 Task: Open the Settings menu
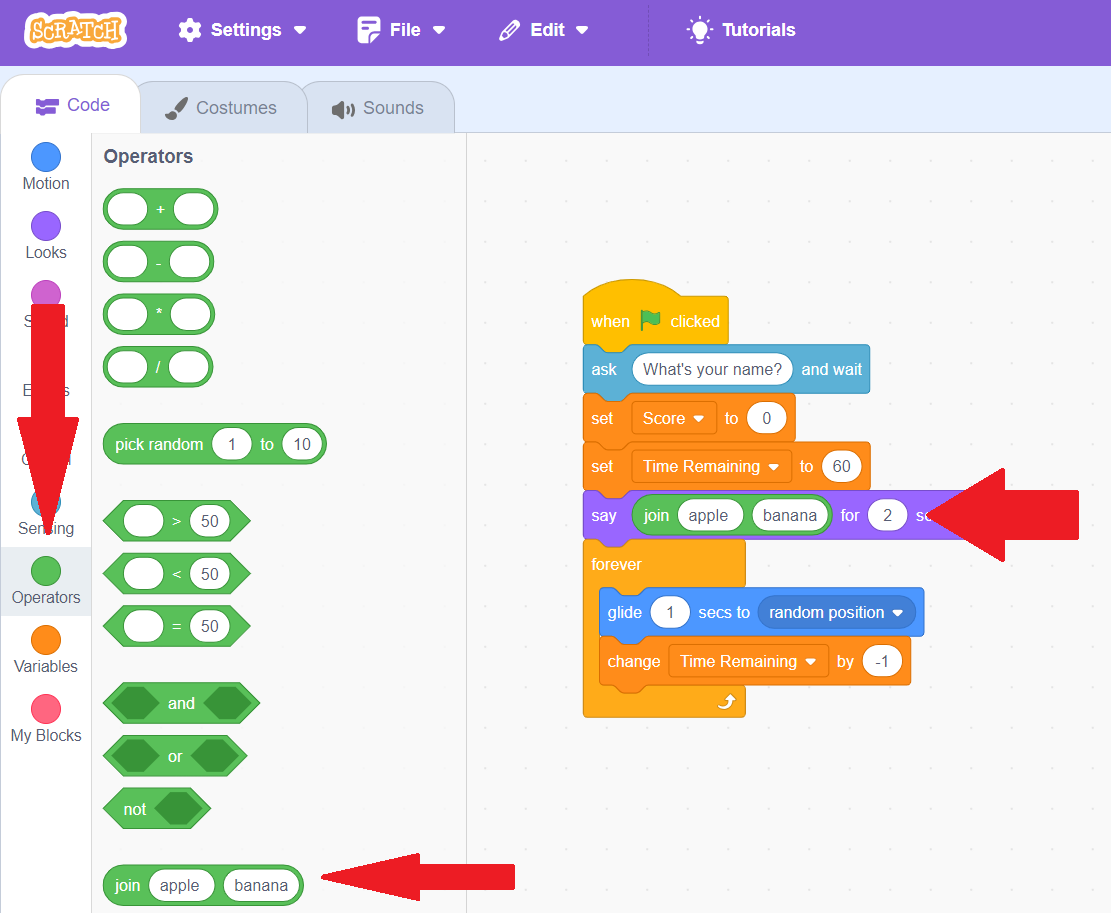coord(242,30)
